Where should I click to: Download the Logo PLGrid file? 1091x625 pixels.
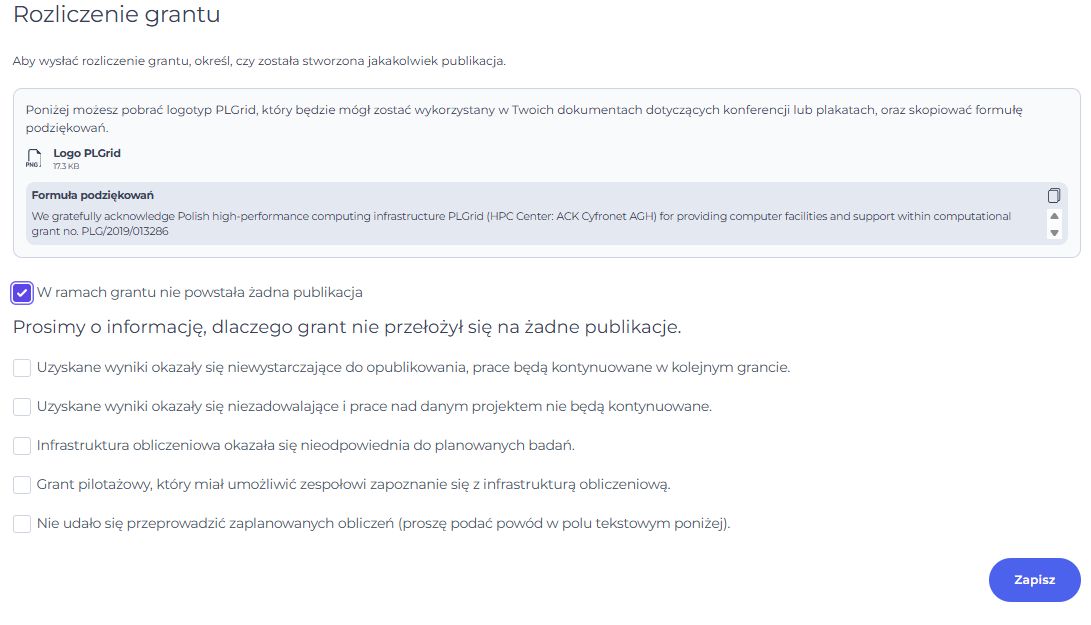click(x=86, y=153)
